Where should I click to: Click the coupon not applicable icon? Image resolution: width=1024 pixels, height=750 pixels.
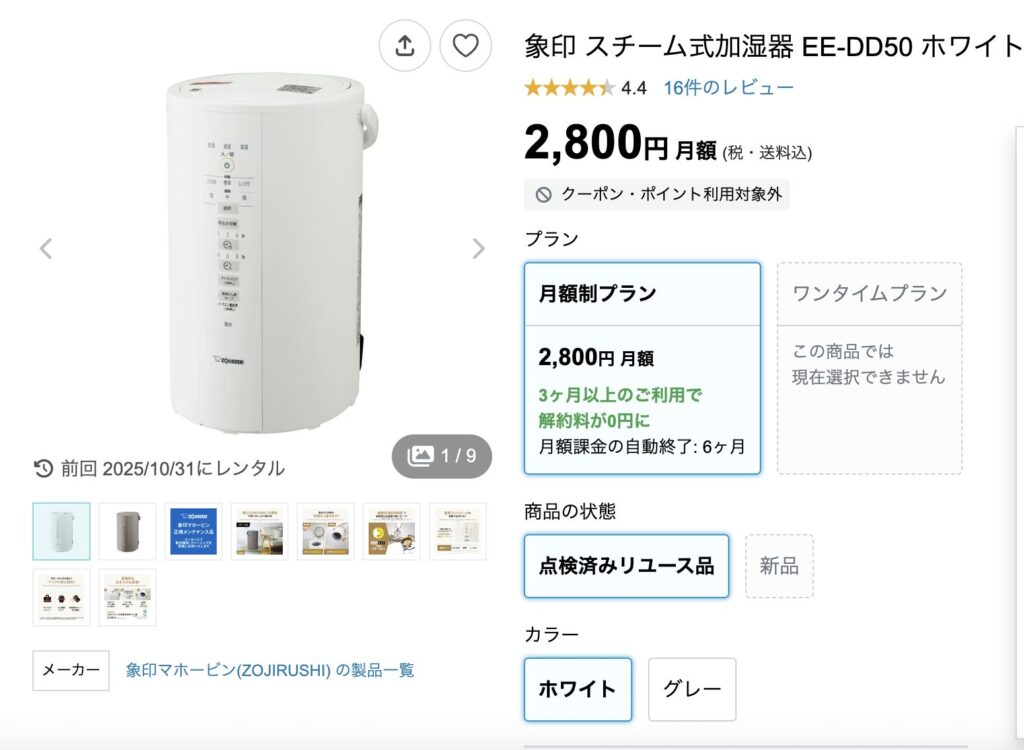click(x=544, y=195)
